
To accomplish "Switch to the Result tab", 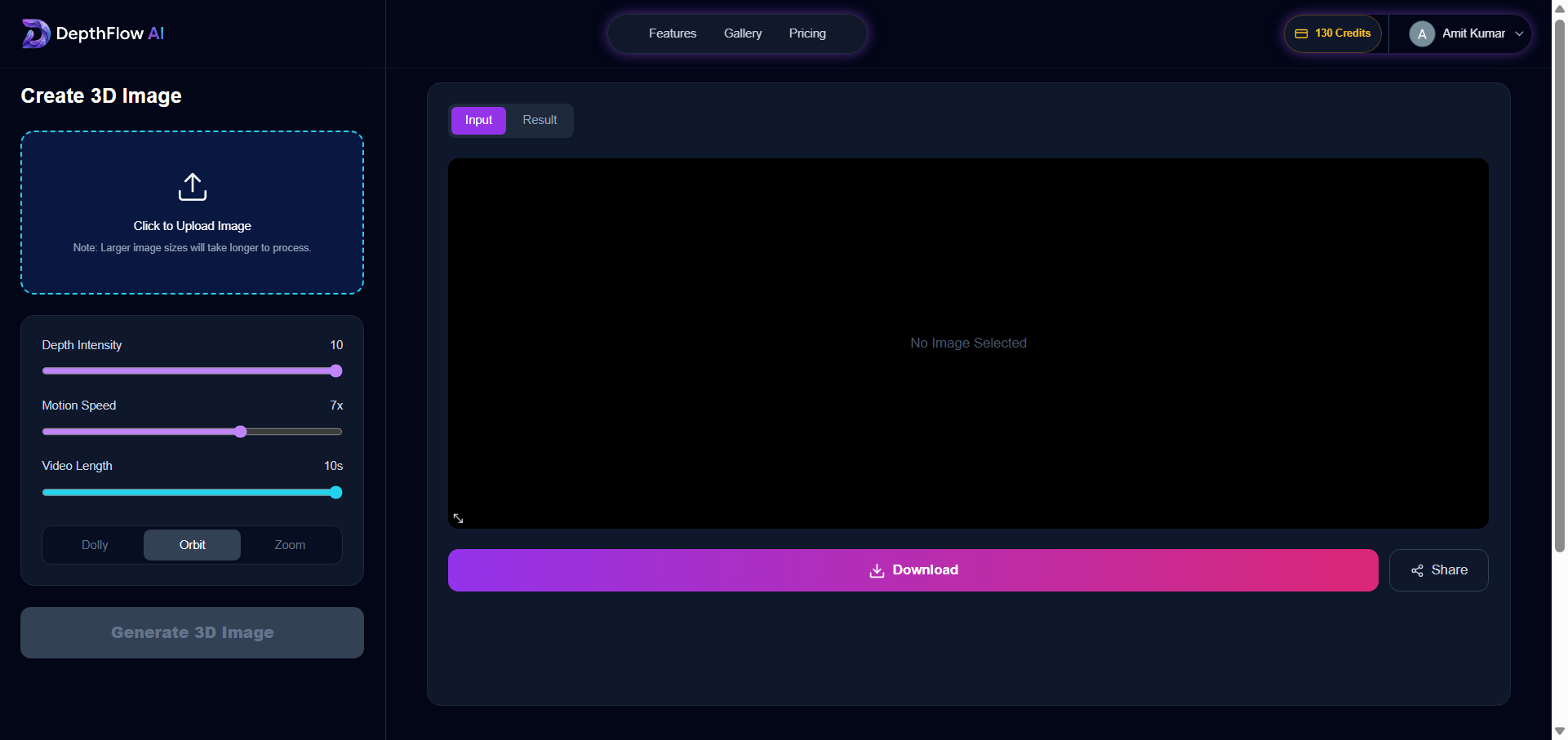I will tap(540, 120).
